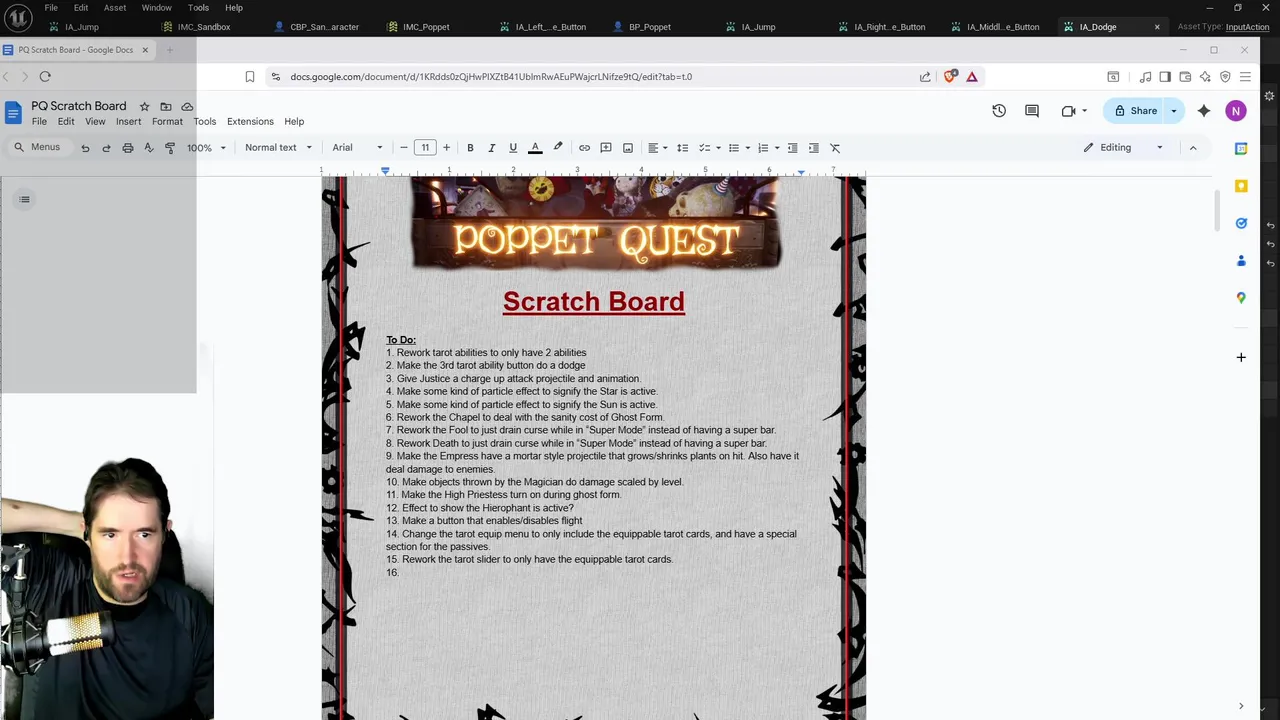This screenshot has height=720, width=1280.
Task: Show document outline with the tabs icon
Action: 25,199
